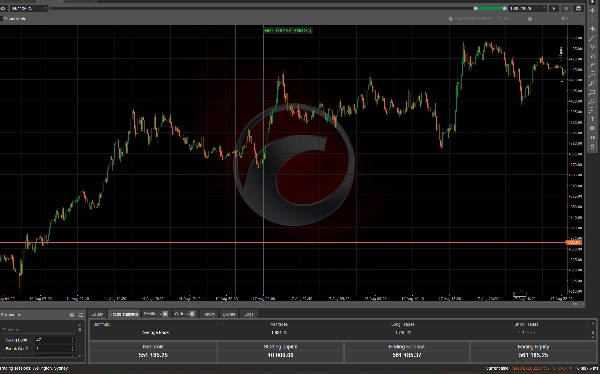Select the double-arrow channel tool below the line tool
600x374 pixels.
click(592, 47)
